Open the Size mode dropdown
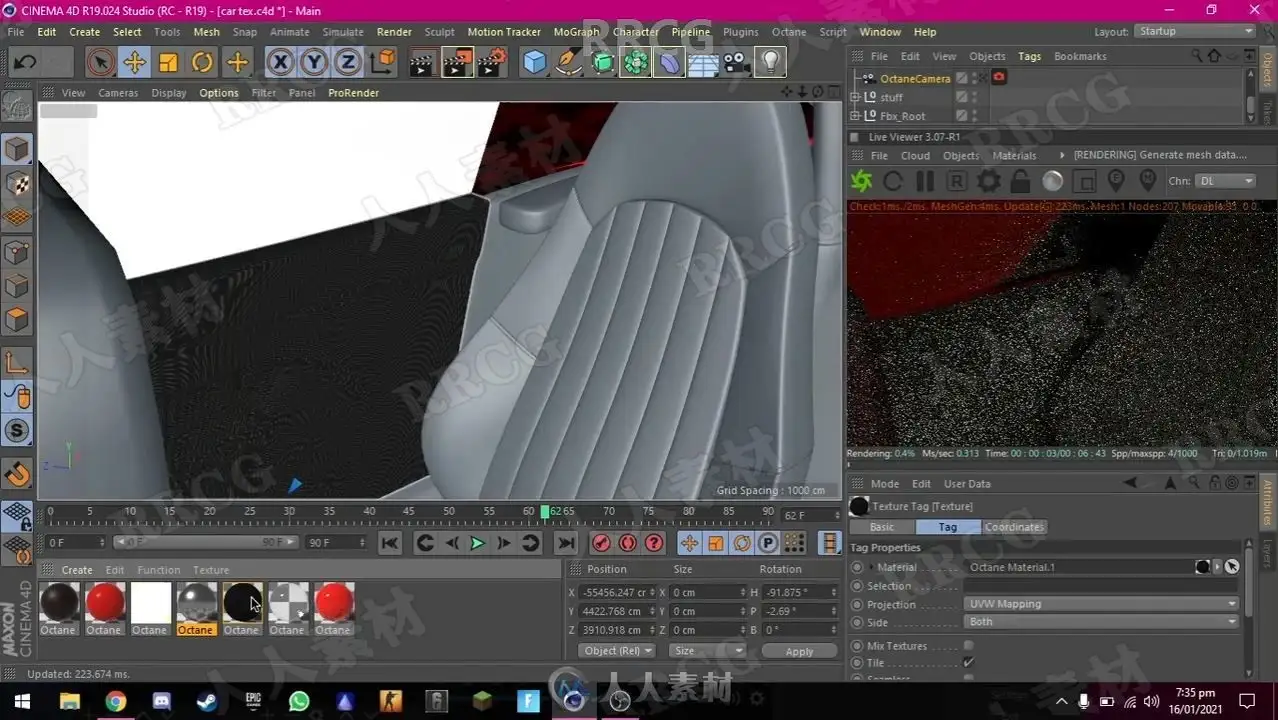 708,651
